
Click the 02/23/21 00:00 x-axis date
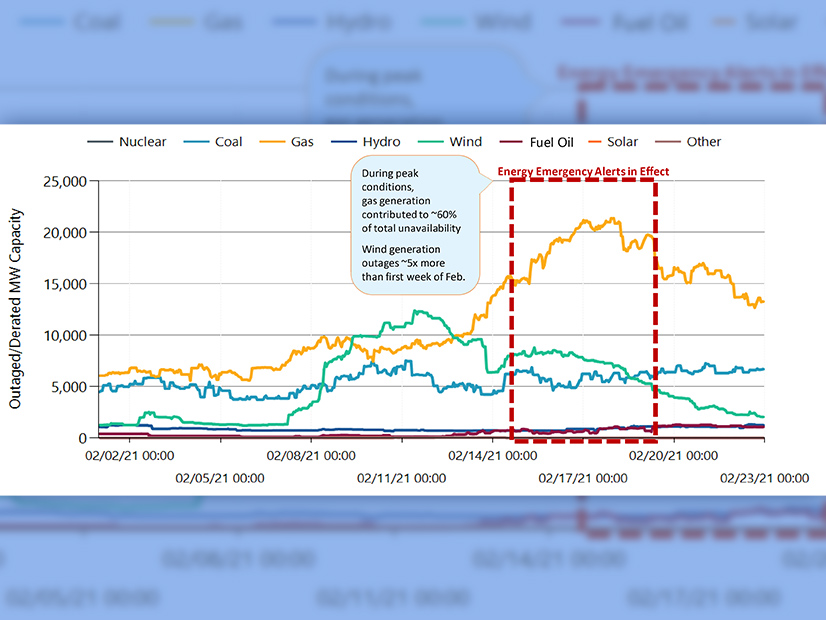click(765, 478)
